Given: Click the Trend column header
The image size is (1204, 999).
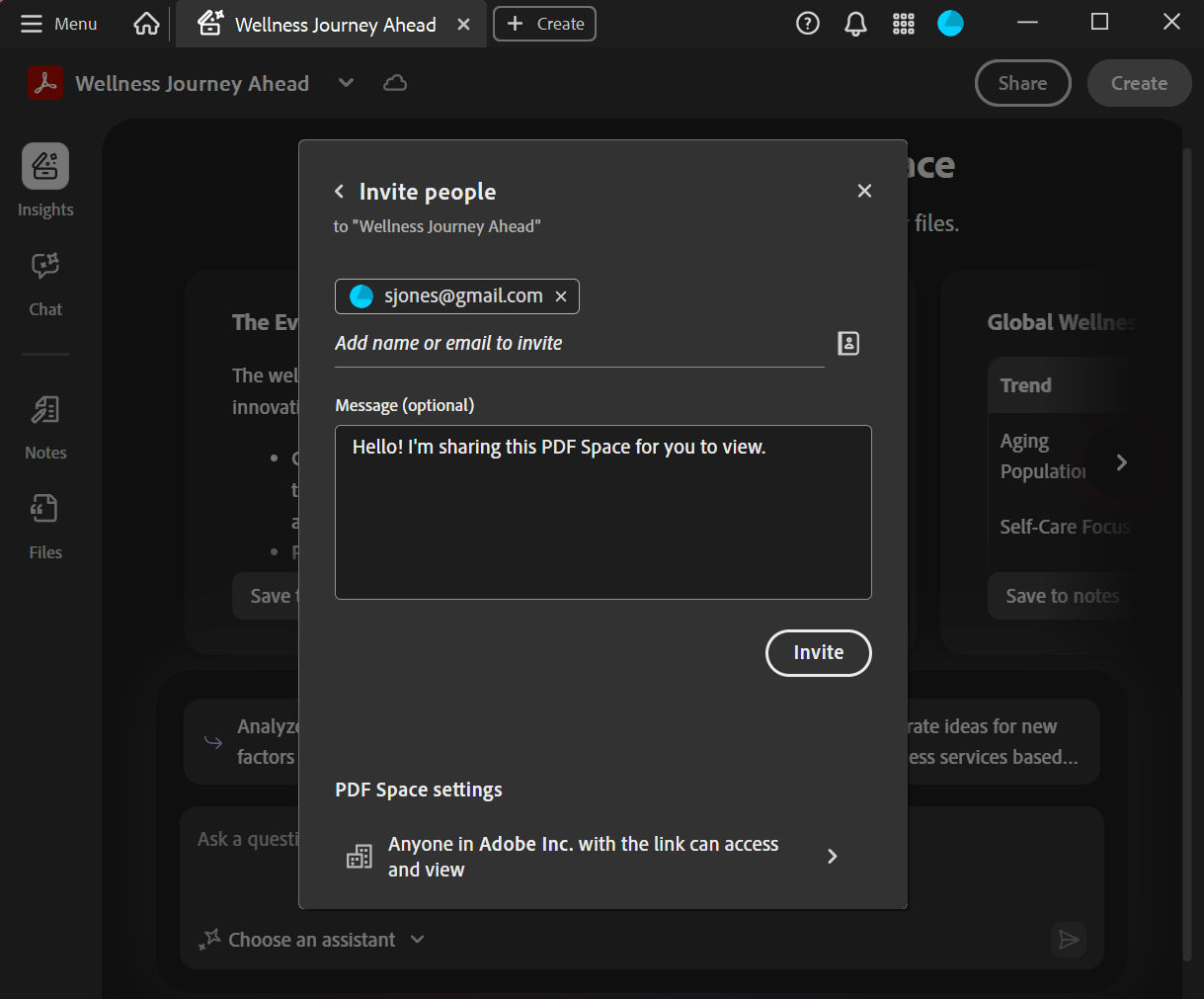Looking at the screenshot, I should pos(1025,385).
